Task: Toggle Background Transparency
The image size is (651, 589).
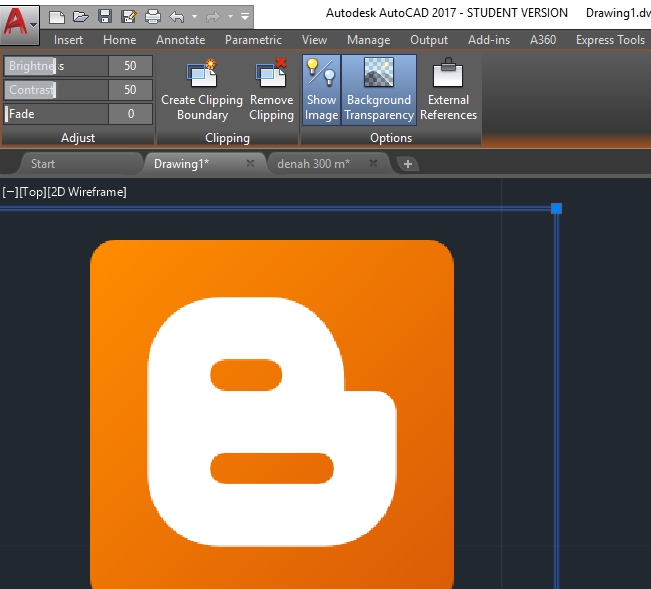Action: tap(378, 90)
